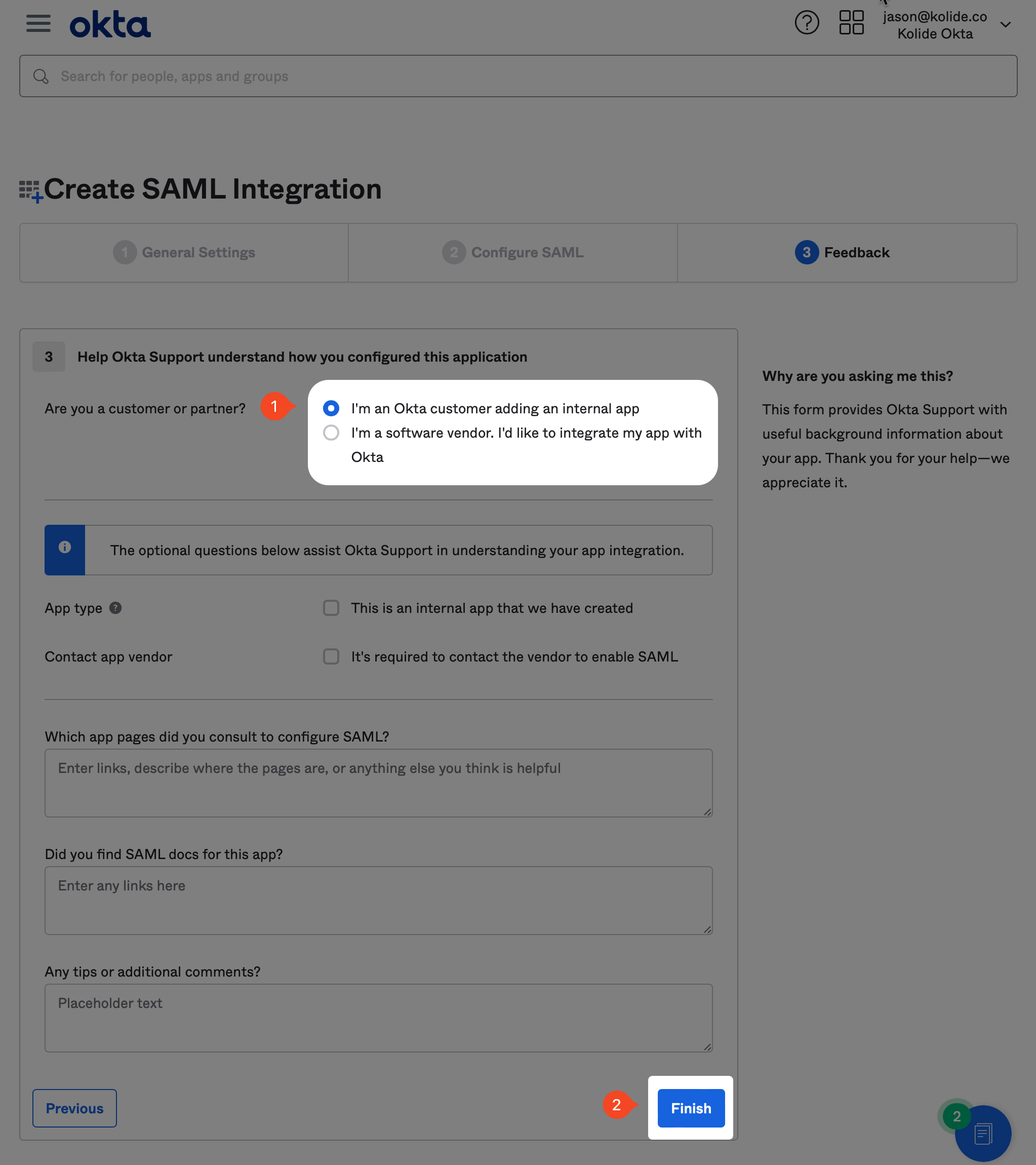The width and height of the screenshot is (1036, 1165).
Task: Enable 'It's required to contact the vendor' checkbox
Action: point(330,656)
